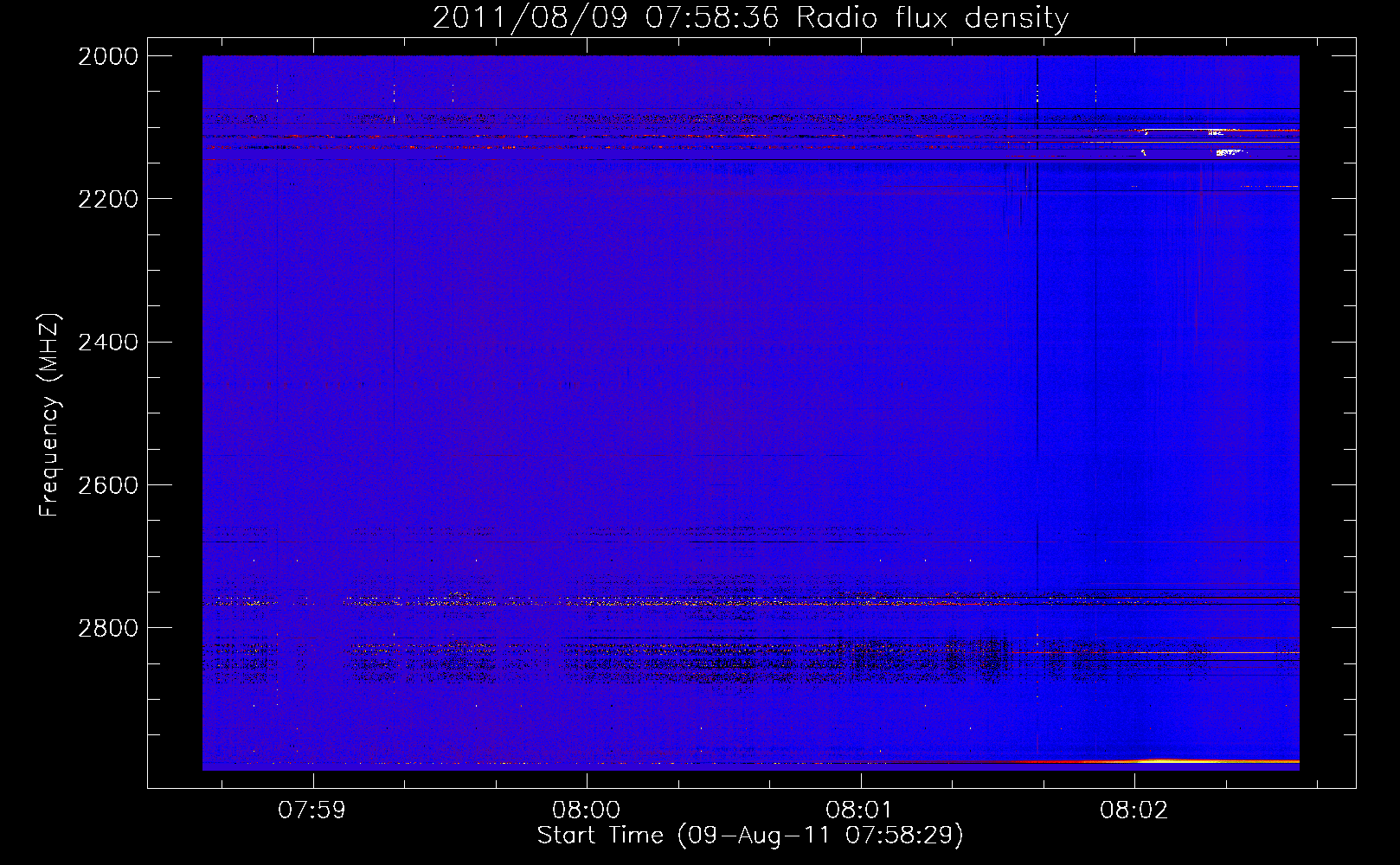Click the 08:02 time tick label
The image size is (1400, 865).
tap(1134, 811)
